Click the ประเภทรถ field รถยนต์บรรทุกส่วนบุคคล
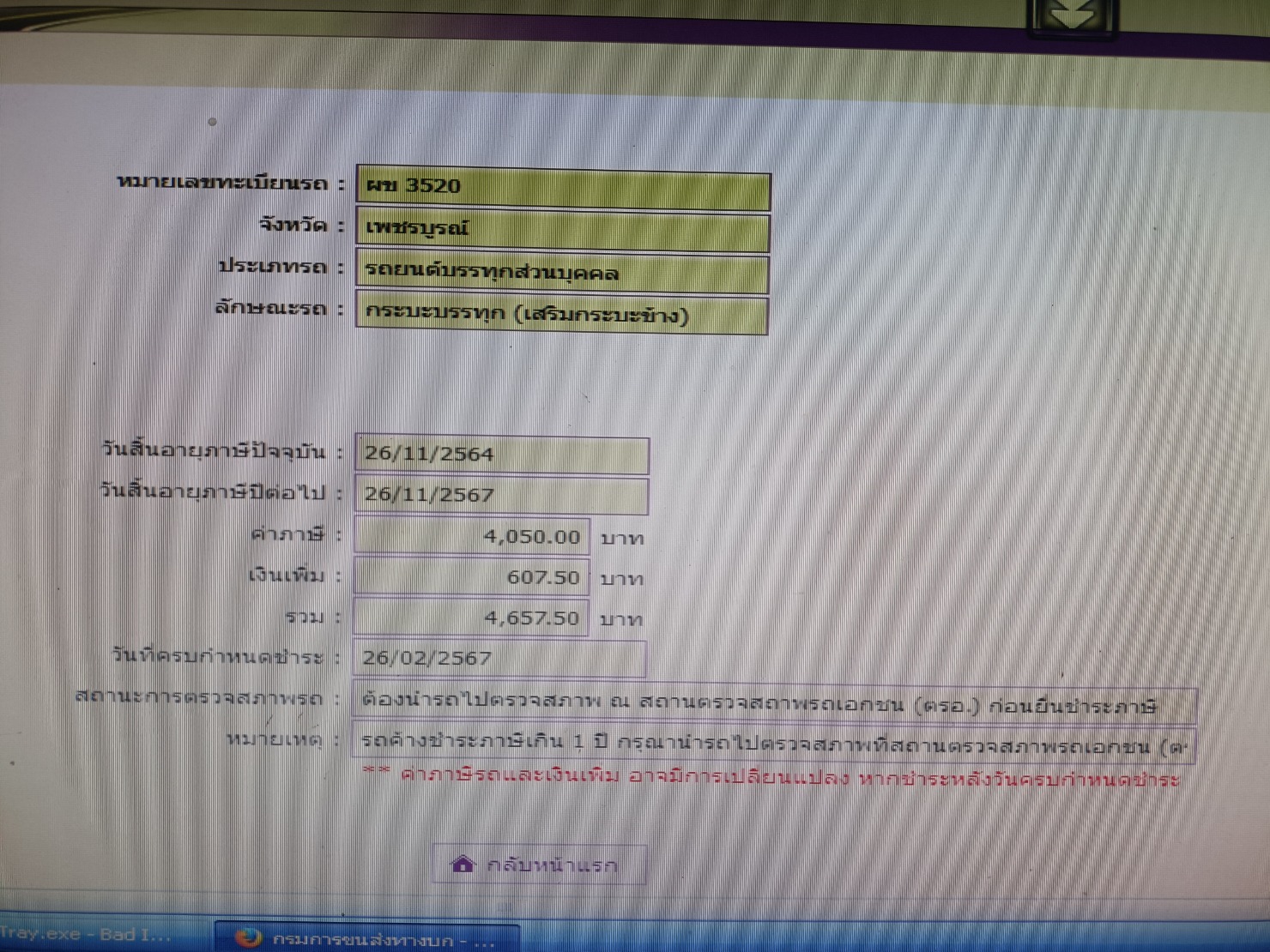Viewport: 1270px width, 952px height. [562, 272]
